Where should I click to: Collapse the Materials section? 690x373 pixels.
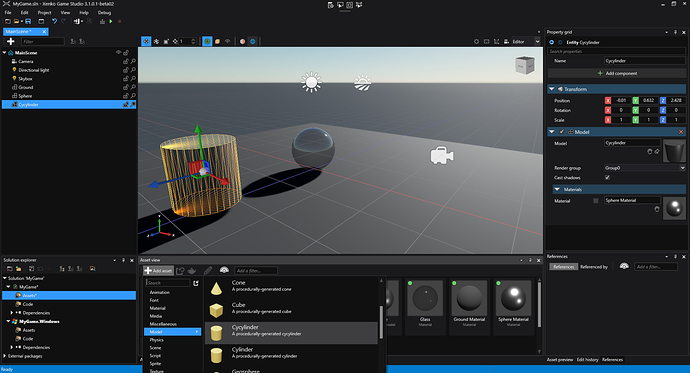click(557, 190)
